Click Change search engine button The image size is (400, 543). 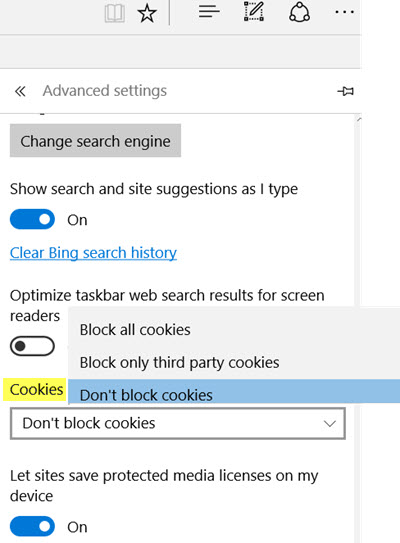pyautogui.click(x=95, y=141)
